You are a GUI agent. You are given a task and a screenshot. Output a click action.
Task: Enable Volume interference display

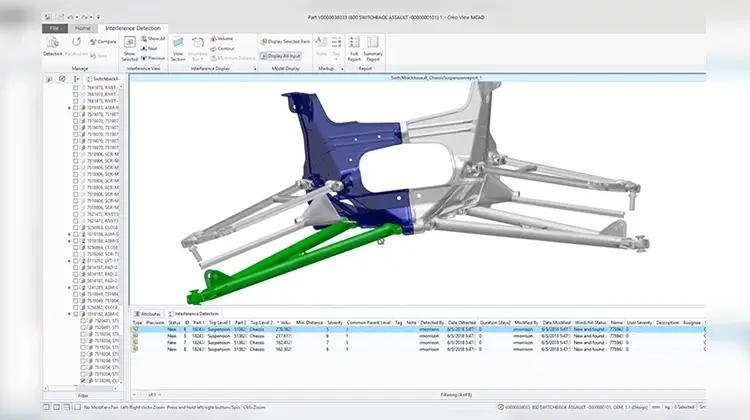click(222, 38)
